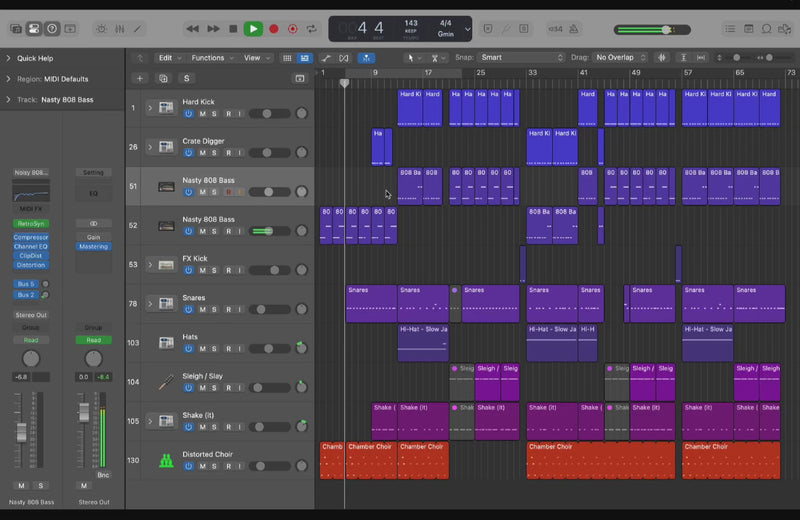Click the Stop button in transport
The height and width of the screenshot is (520, 800).
pyautogui.click(x=233, y=30)
